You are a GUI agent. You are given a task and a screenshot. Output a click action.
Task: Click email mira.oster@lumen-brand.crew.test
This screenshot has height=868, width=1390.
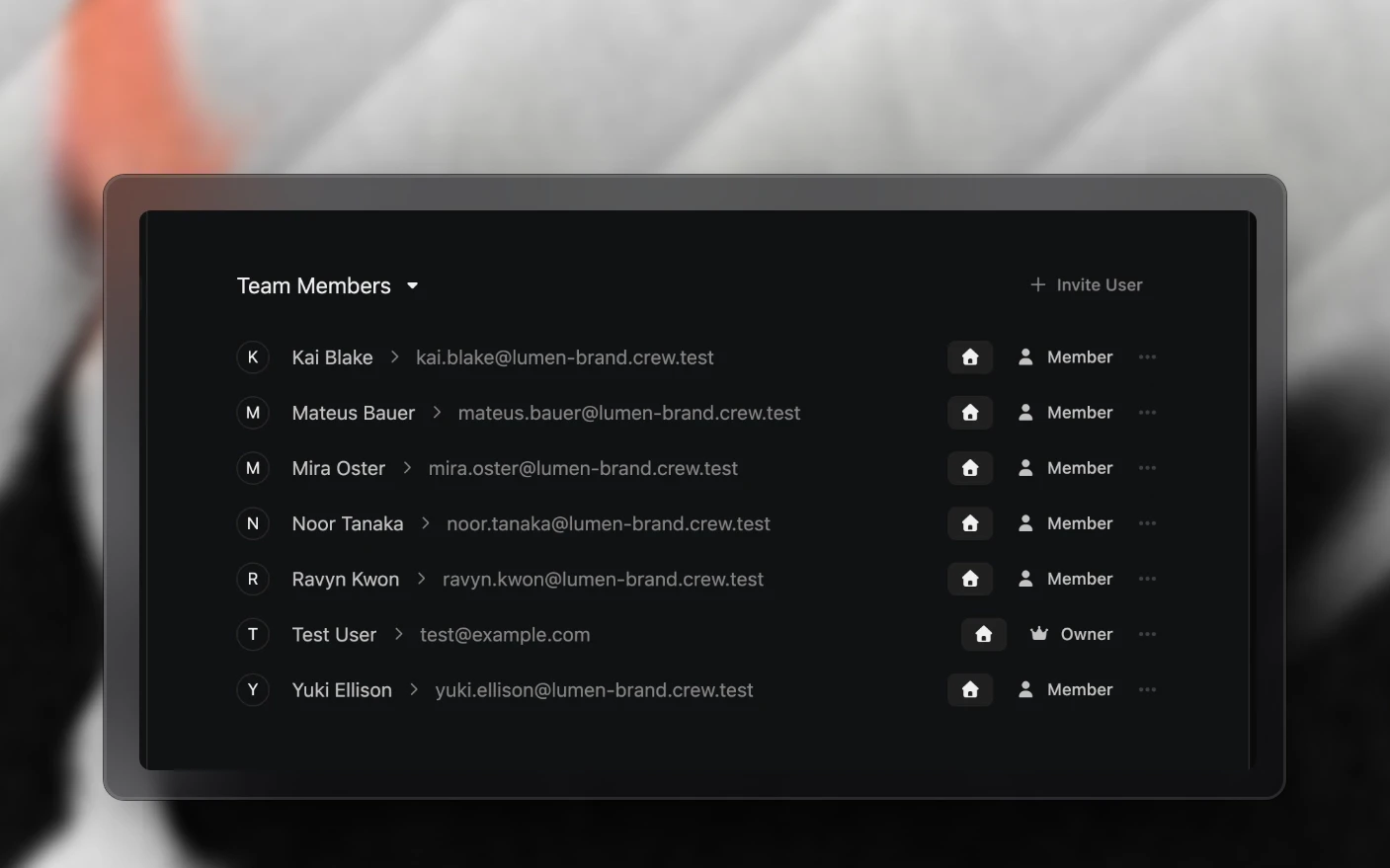point(583,468)
